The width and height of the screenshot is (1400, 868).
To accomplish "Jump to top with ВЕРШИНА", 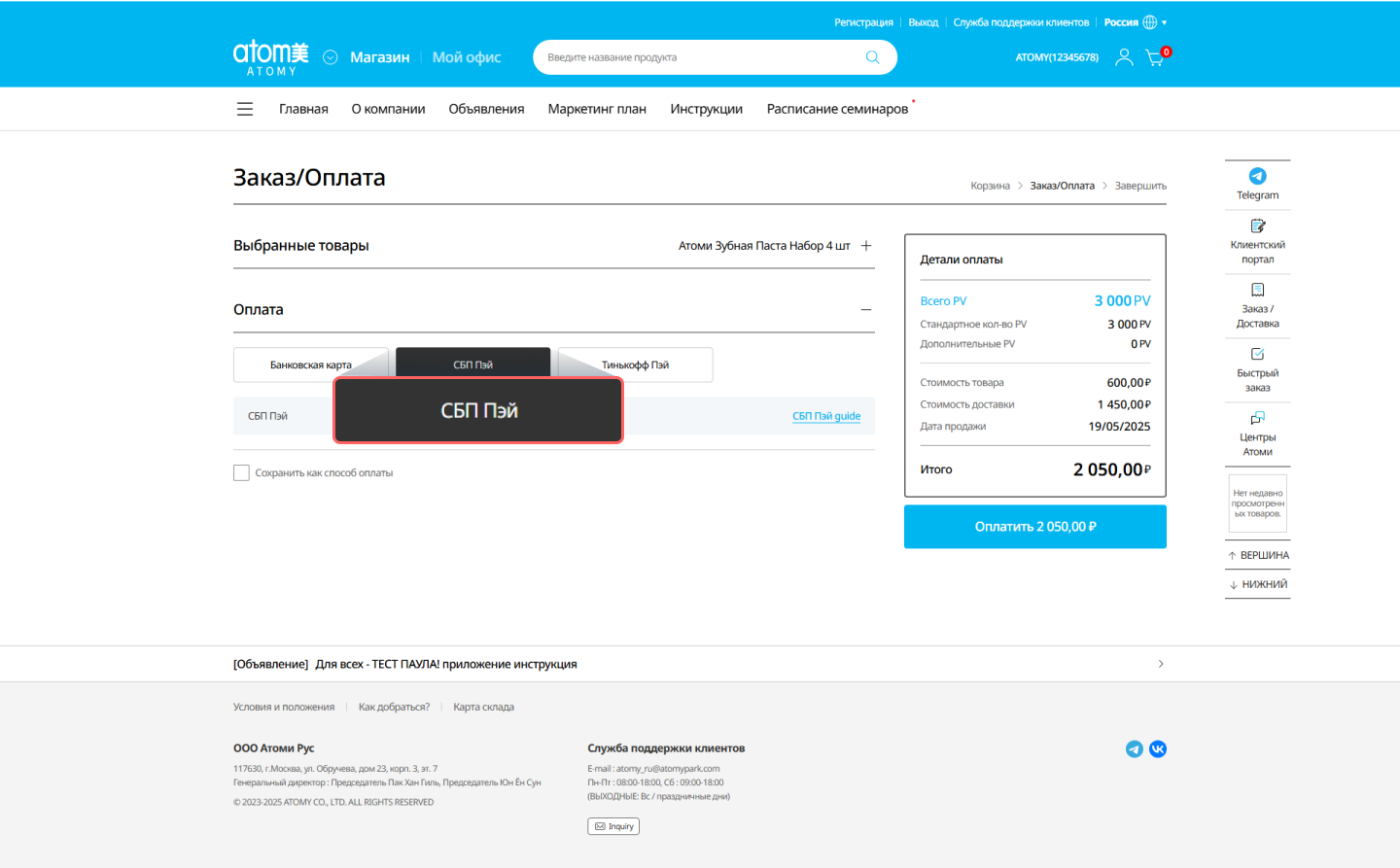I will pos(1258,555).
